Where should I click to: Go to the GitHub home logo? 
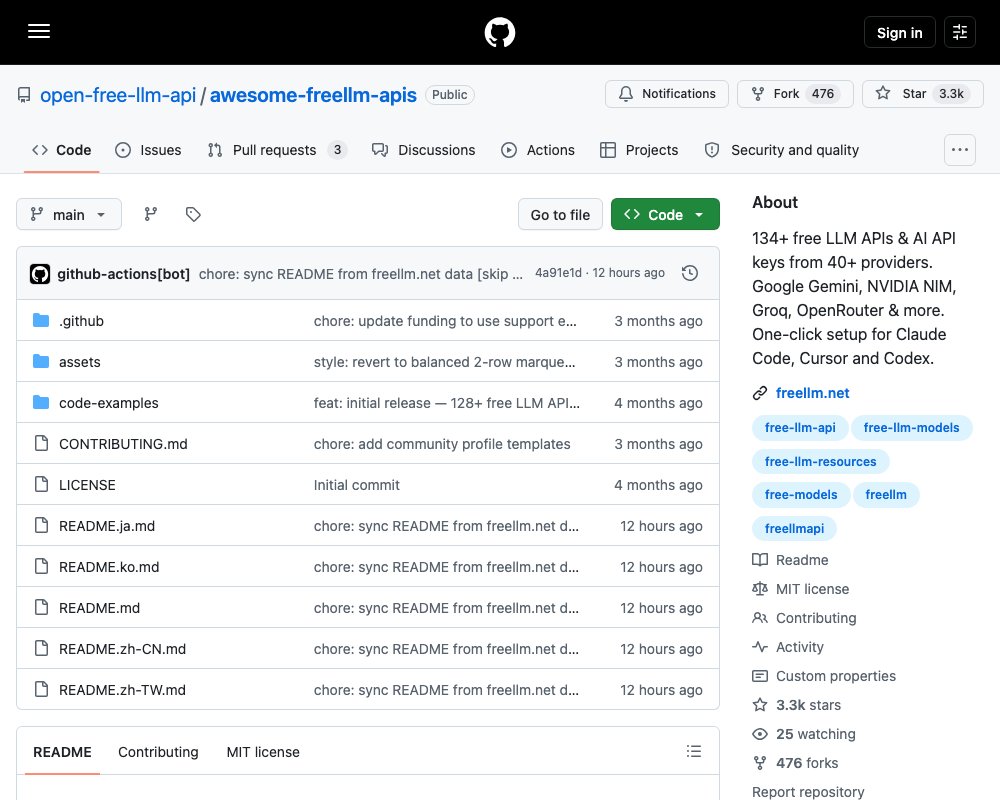[499, 32]
